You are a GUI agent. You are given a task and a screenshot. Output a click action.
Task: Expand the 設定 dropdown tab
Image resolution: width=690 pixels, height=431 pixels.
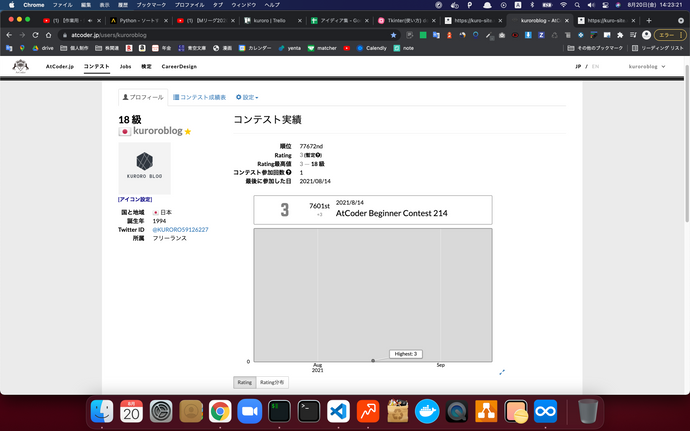click(247, 97)
